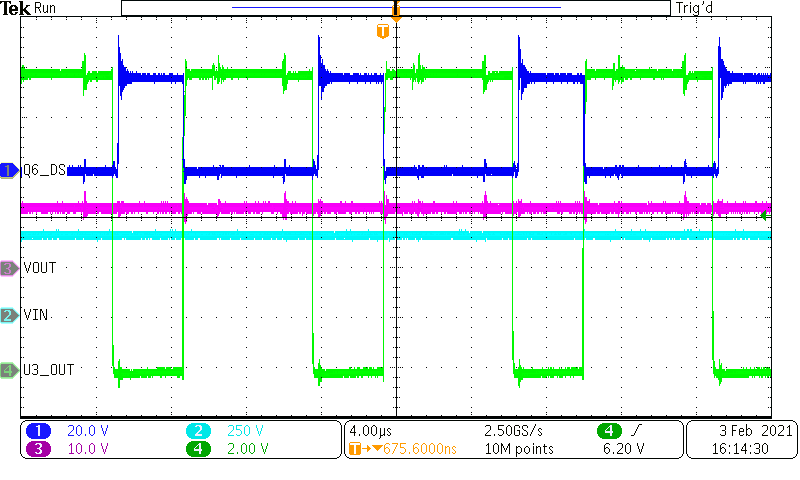Open channel 2 250 V scale readout
Image resolution: width=800 pixels, height=480 pixels.
[x=245, y=431]
